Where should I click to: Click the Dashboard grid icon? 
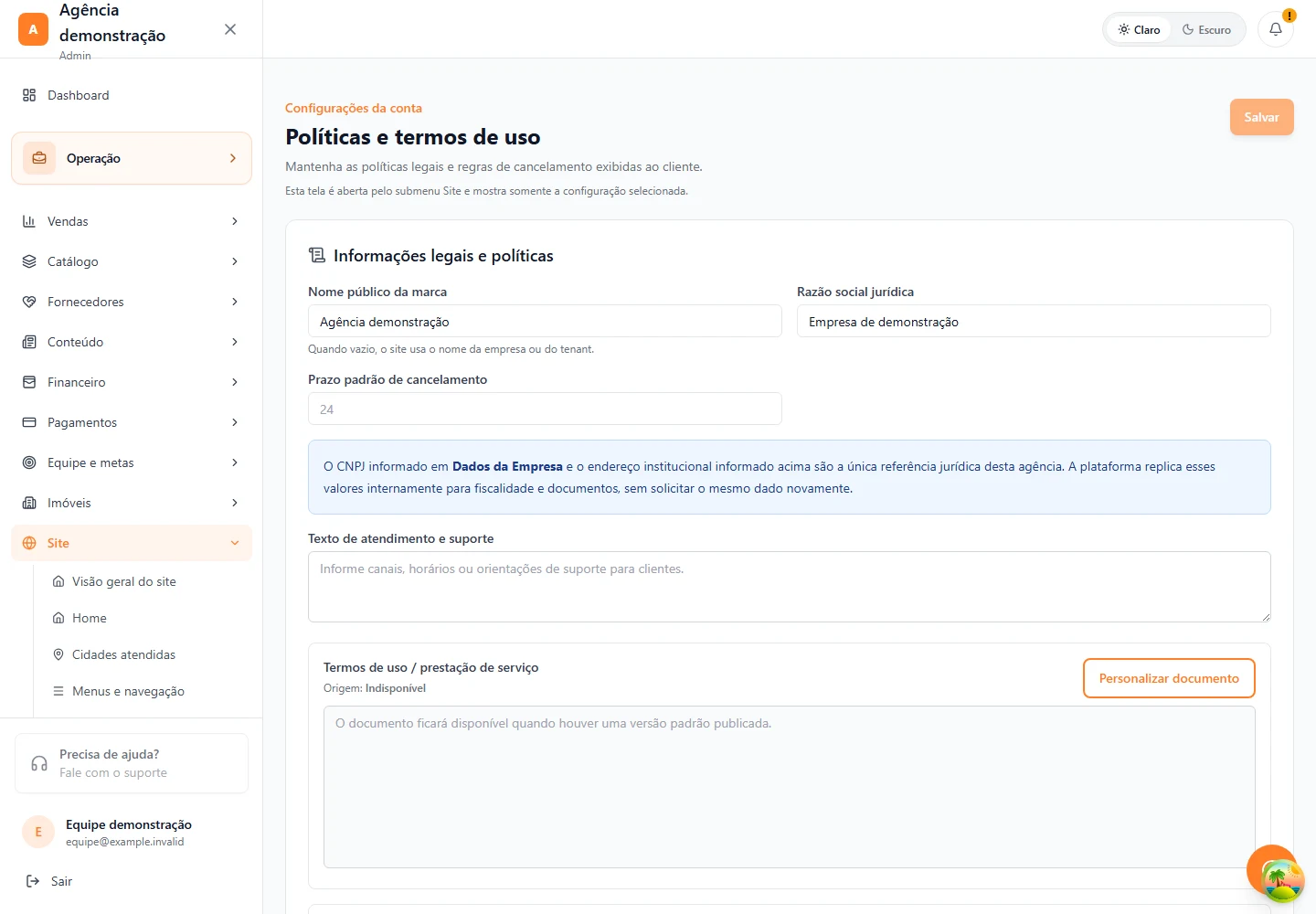coord(29,95)
